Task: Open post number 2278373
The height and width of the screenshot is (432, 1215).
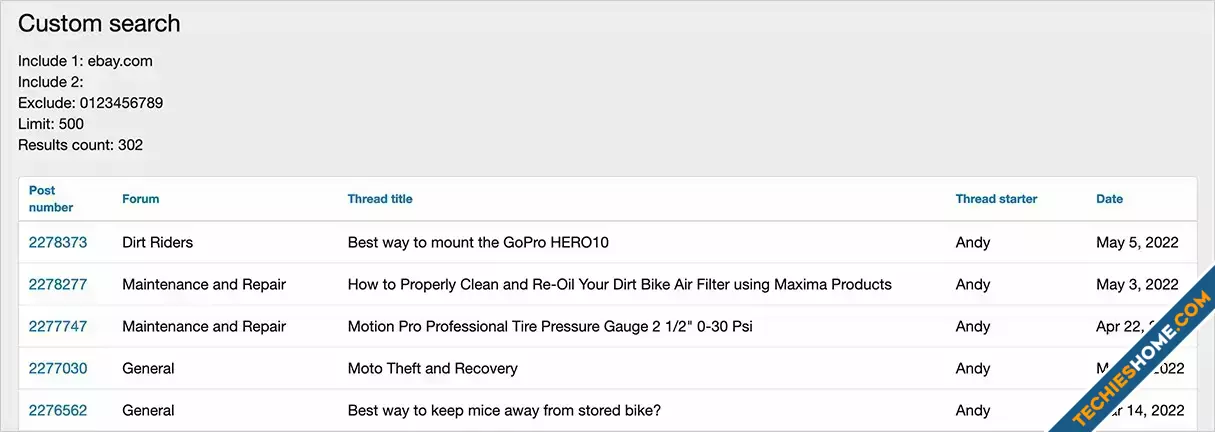Action: (58, 242)
